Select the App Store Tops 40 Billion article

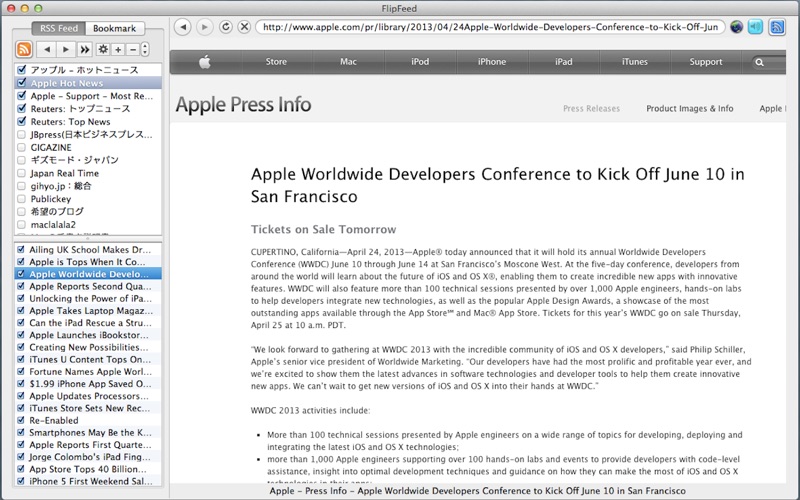88,469
